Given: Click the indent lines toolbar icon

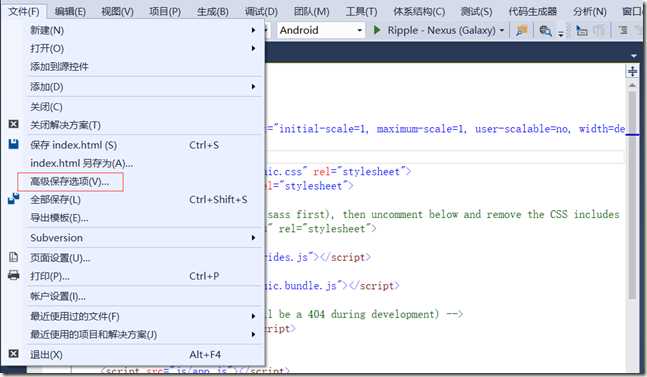Looking at the screenshot, I should pyautogui.click(x=623, y=30).
